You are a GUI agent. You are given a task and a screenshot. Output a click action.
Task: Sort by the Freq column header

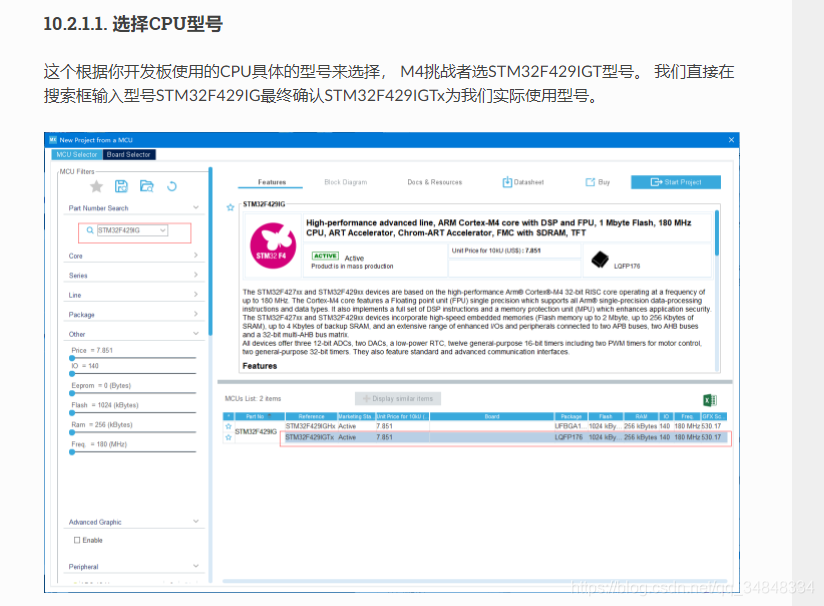pyautogui.click(x=687, y=416)
